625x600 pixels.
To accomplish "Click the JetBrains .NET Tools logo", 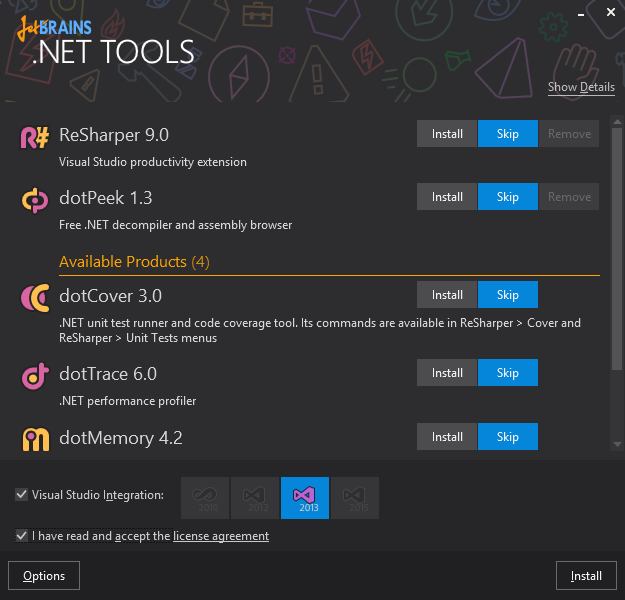I will pyautogui.click(x=106, y=42).
